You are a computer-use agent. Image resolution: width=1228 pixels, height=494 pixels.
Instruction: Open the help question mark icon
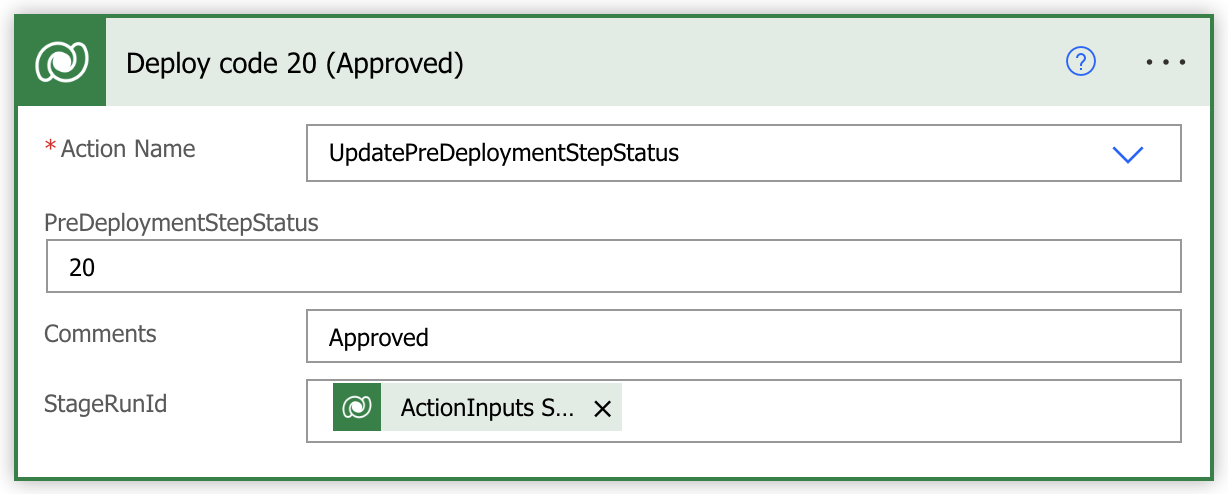(x=1081, y=62)
